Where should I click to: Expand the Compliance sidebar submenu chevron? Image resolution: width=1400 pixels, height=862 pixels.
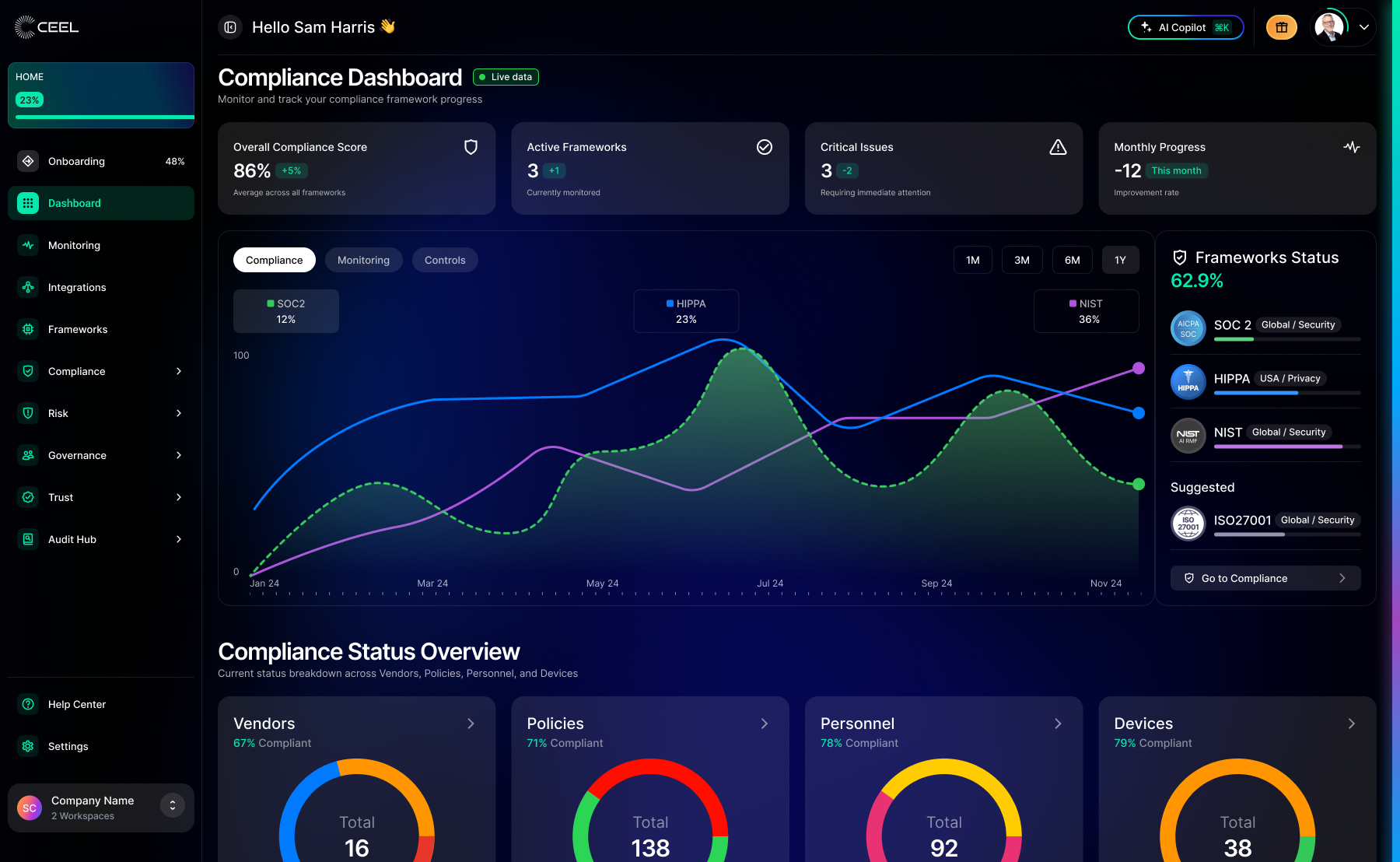[x=179, y=371]
